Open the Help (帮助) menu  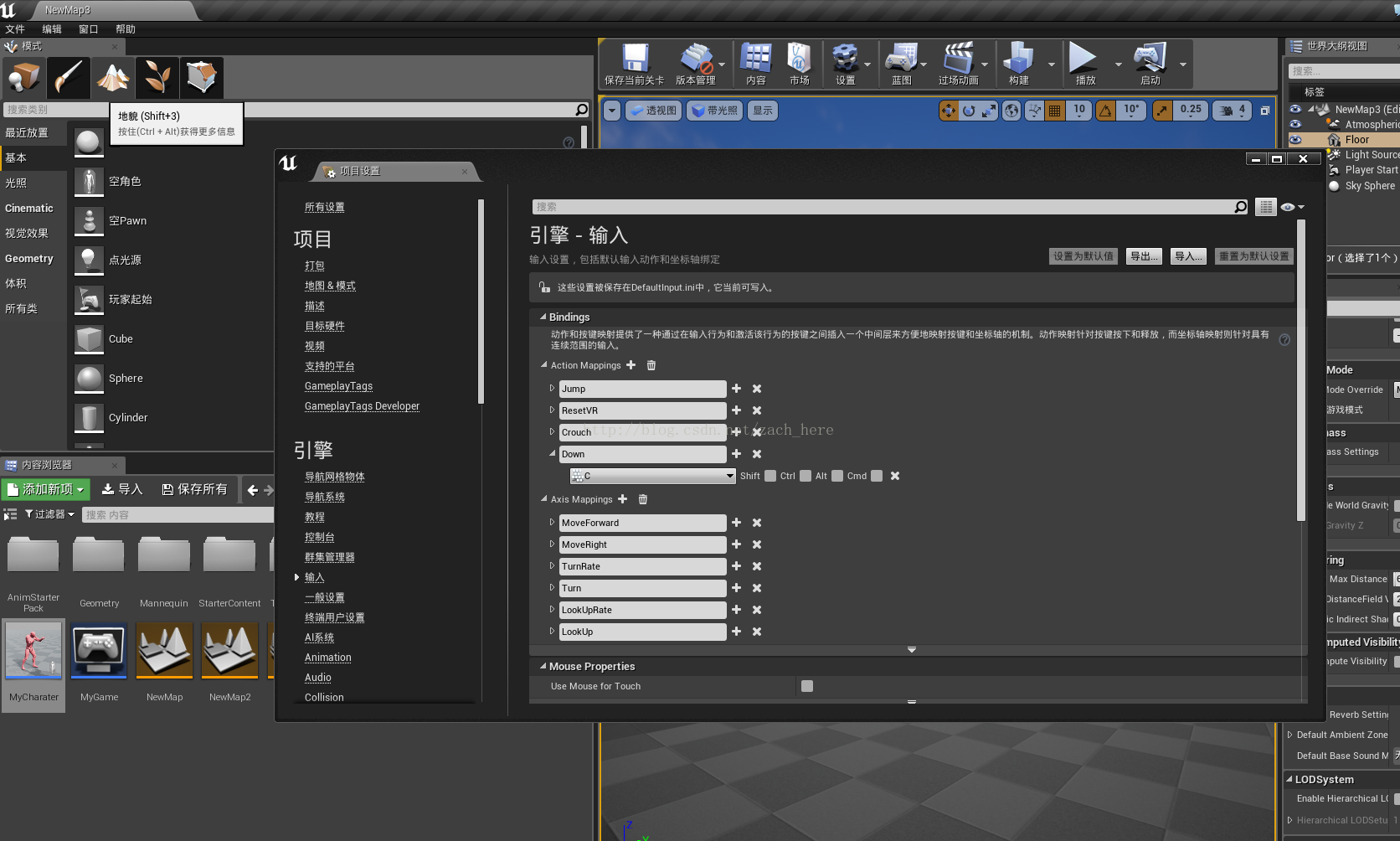point(126,29)
